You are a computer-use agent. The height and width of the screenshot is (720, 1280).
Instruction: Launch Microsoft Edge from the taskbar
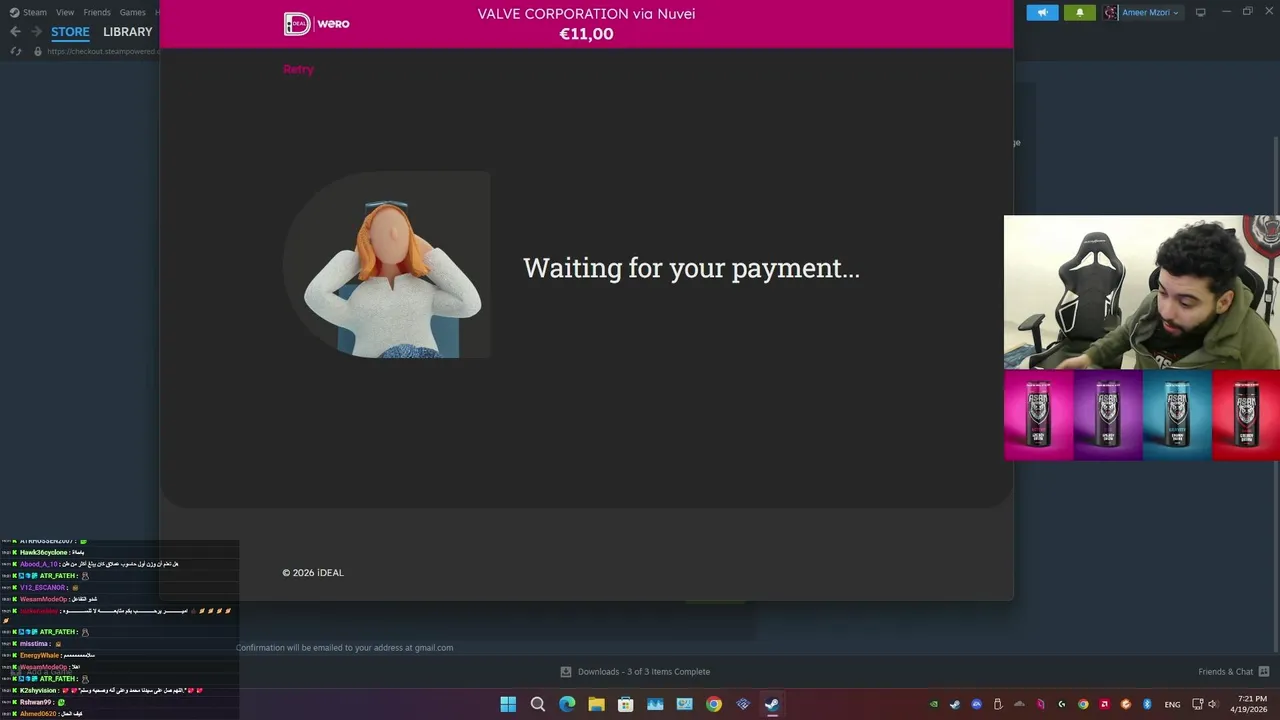(567, 704)
